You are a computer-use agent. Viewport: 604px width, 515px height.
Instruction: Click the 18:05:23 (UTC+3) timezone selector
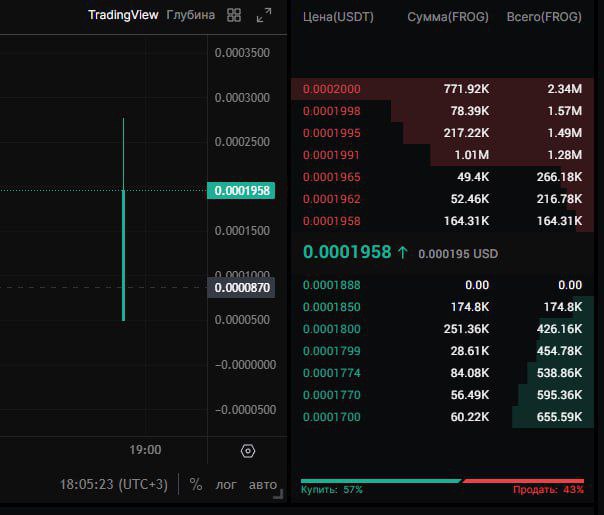(x=114, y=484)
